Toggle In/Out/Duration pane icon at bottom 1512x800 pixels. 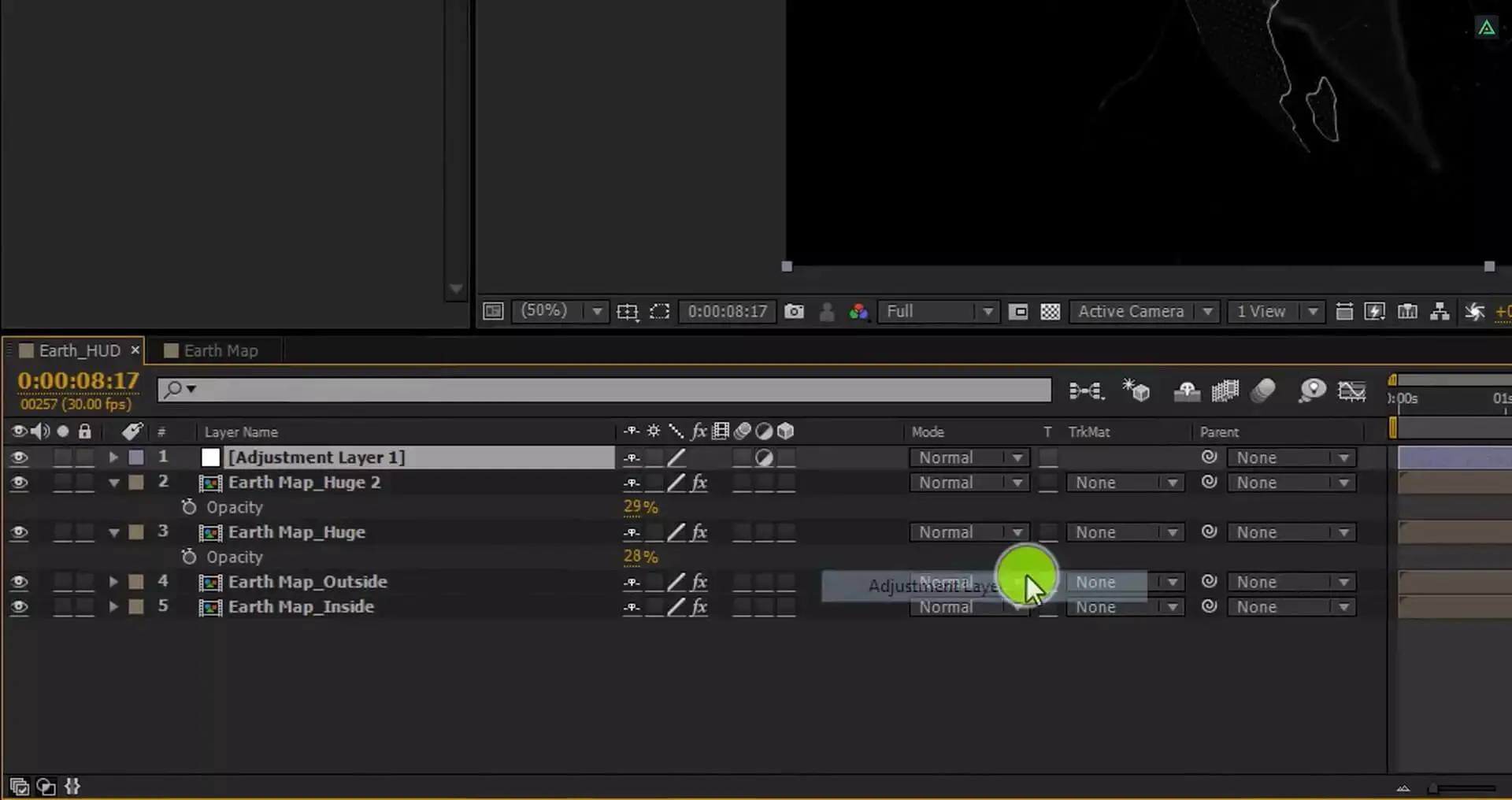[72, 786]
